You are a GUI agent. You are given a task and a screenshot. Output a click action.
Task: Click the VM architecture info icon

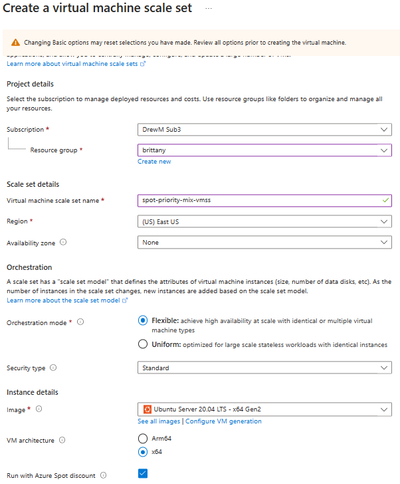coord(62,440)
